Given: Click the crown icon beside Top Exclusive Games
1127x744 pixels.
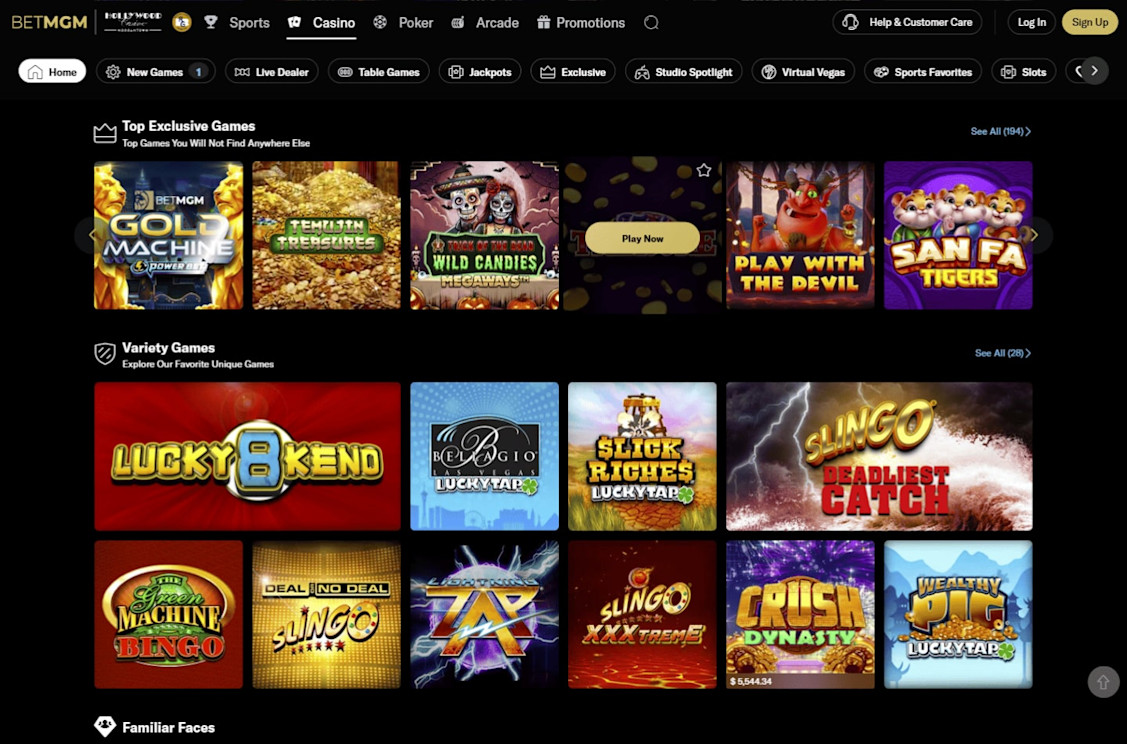Looking at the screenshot, I should [105, 133].
